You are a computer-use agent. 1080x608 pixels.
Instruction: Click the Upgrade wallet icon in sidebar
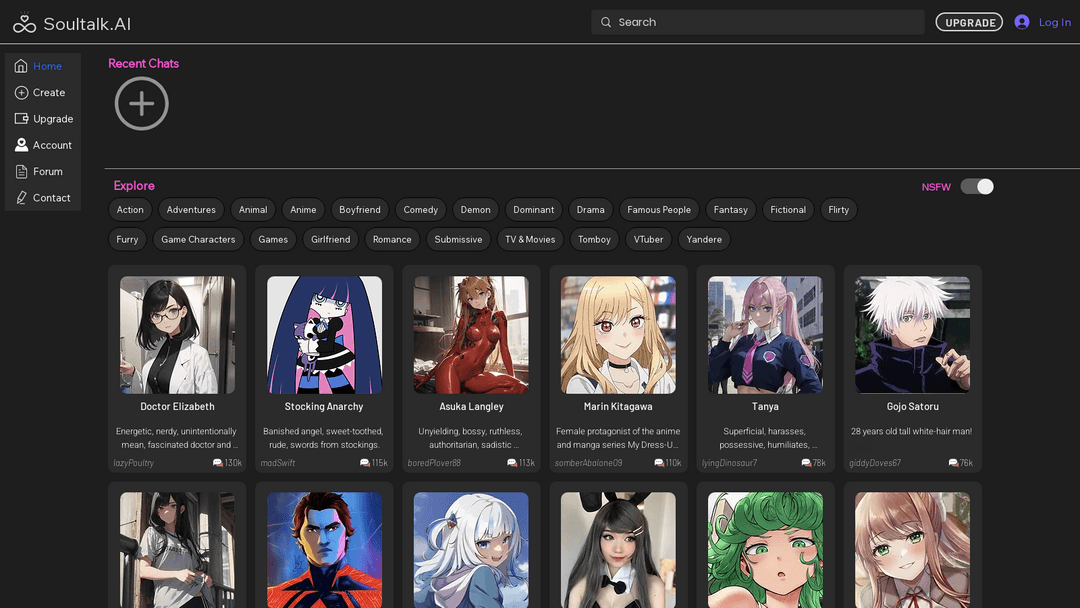(21, 119)
